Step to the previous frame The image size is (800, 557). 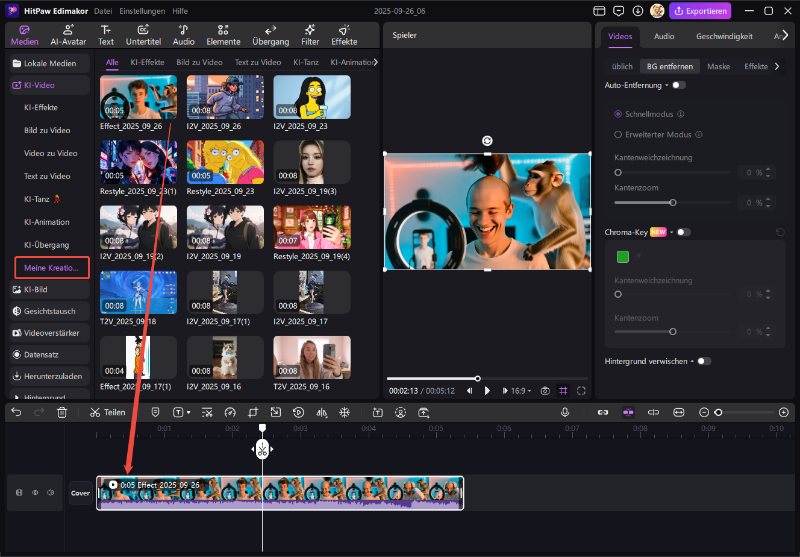(x=469, y=391)
